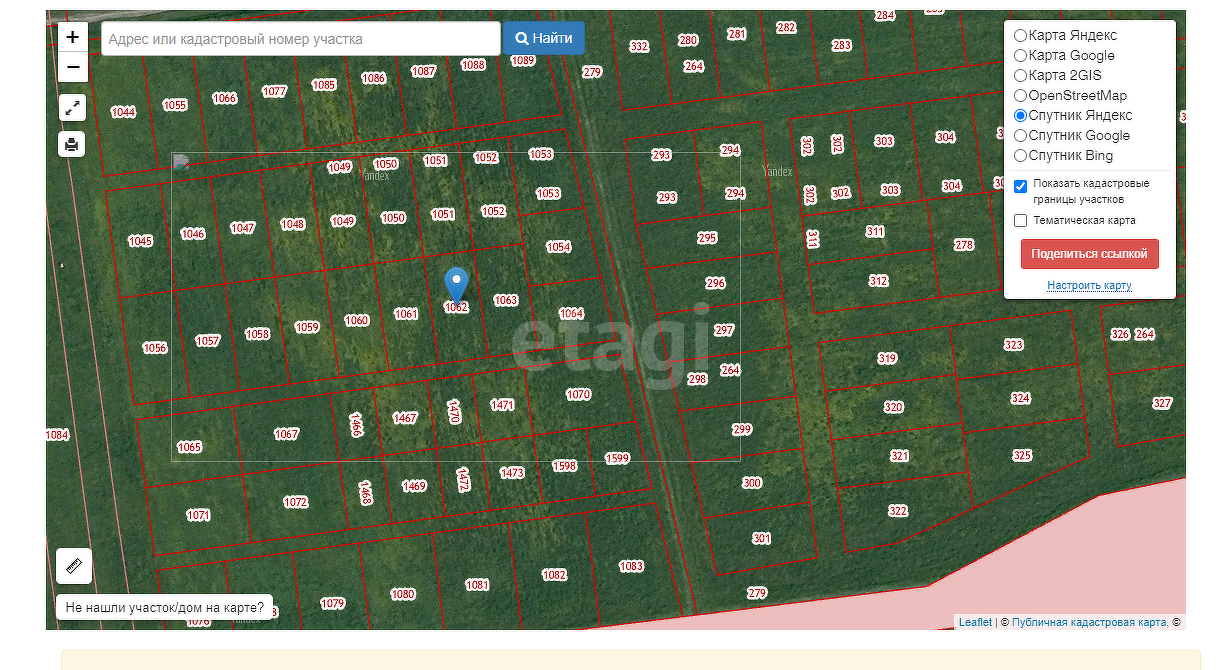Select OpenStreetMap base layer
1224x670 pixels.
(x=1021, y=95)
